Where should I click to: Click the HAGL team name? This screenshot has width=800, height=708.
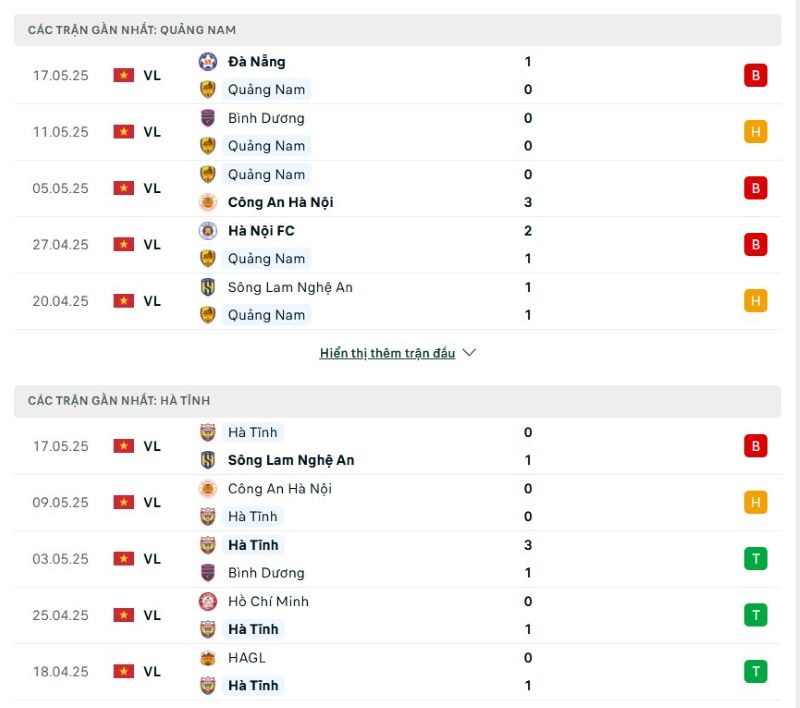tap(247, 658)
